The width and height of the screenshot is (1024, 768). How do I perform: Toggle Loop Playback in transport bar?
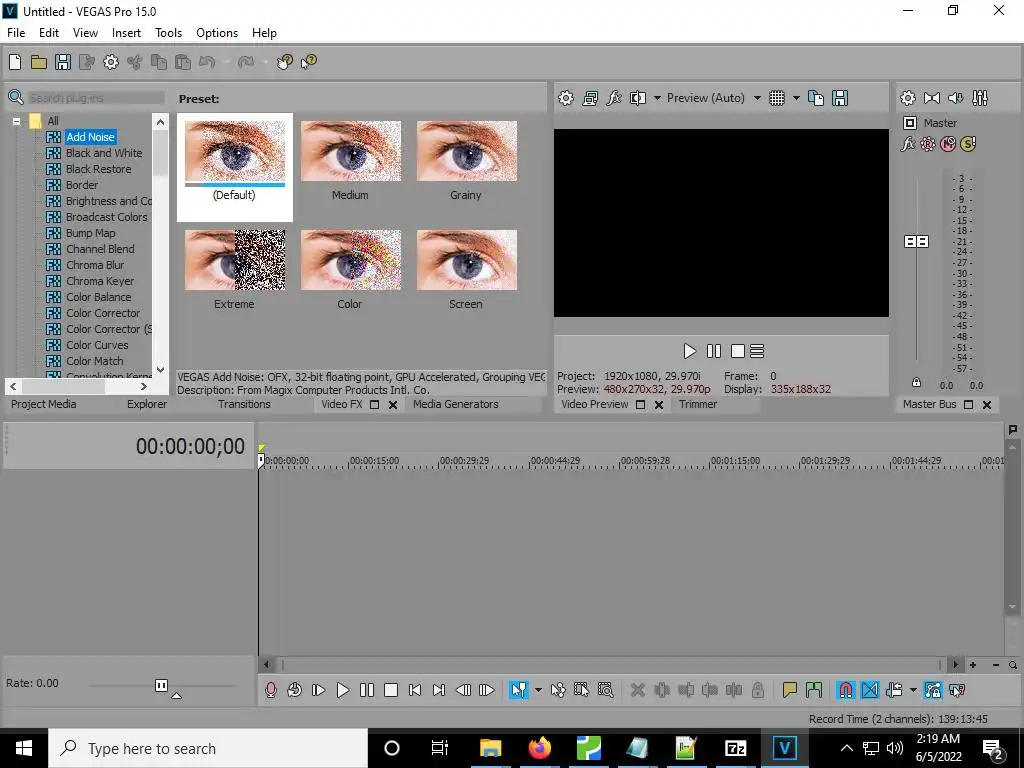[x=295, y=690]
